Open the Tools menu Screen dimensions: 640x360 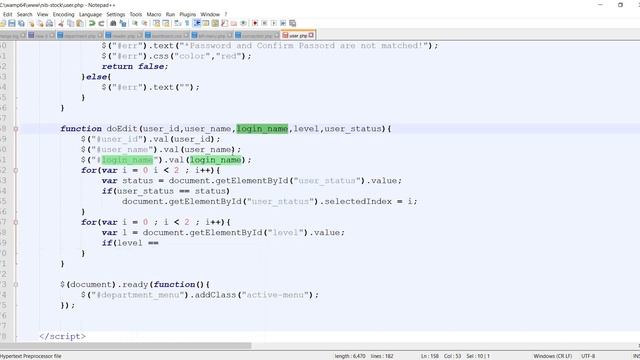pyautogui.click(x=136, y=14)
